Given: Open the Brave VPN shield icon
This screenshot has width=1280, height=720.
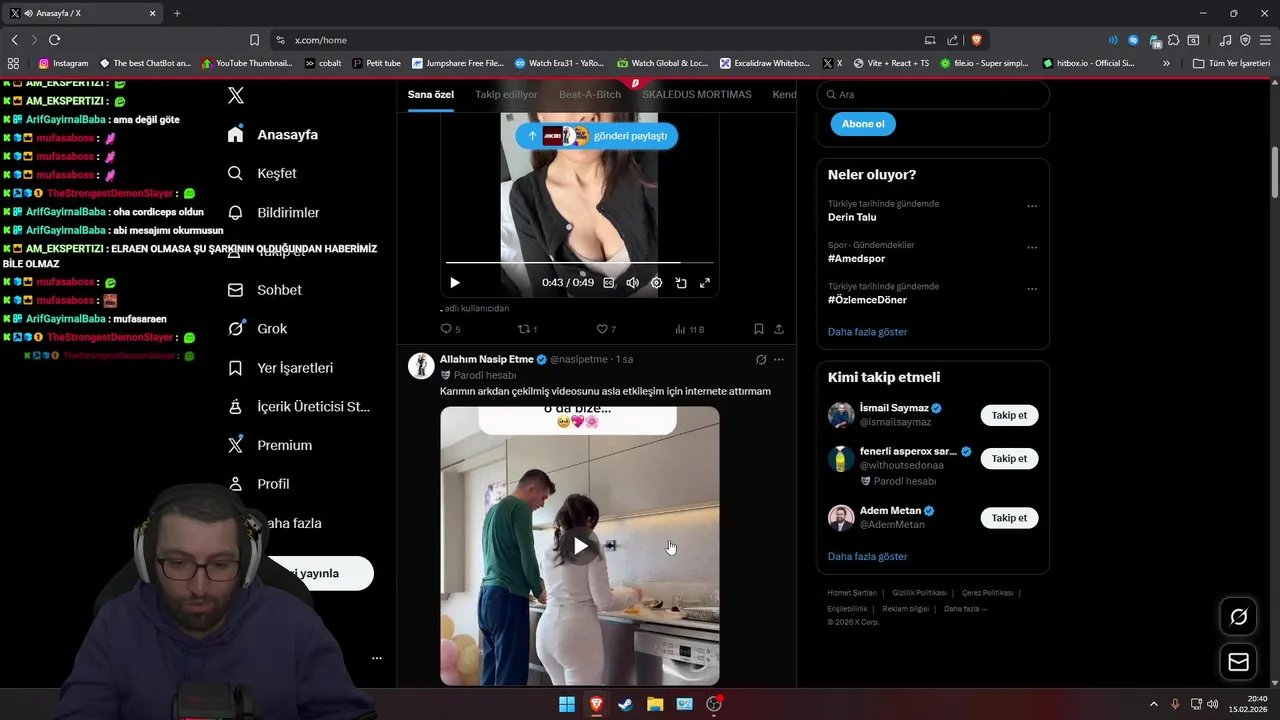Looking at the screenshot, I should (x=1245, y=40).
